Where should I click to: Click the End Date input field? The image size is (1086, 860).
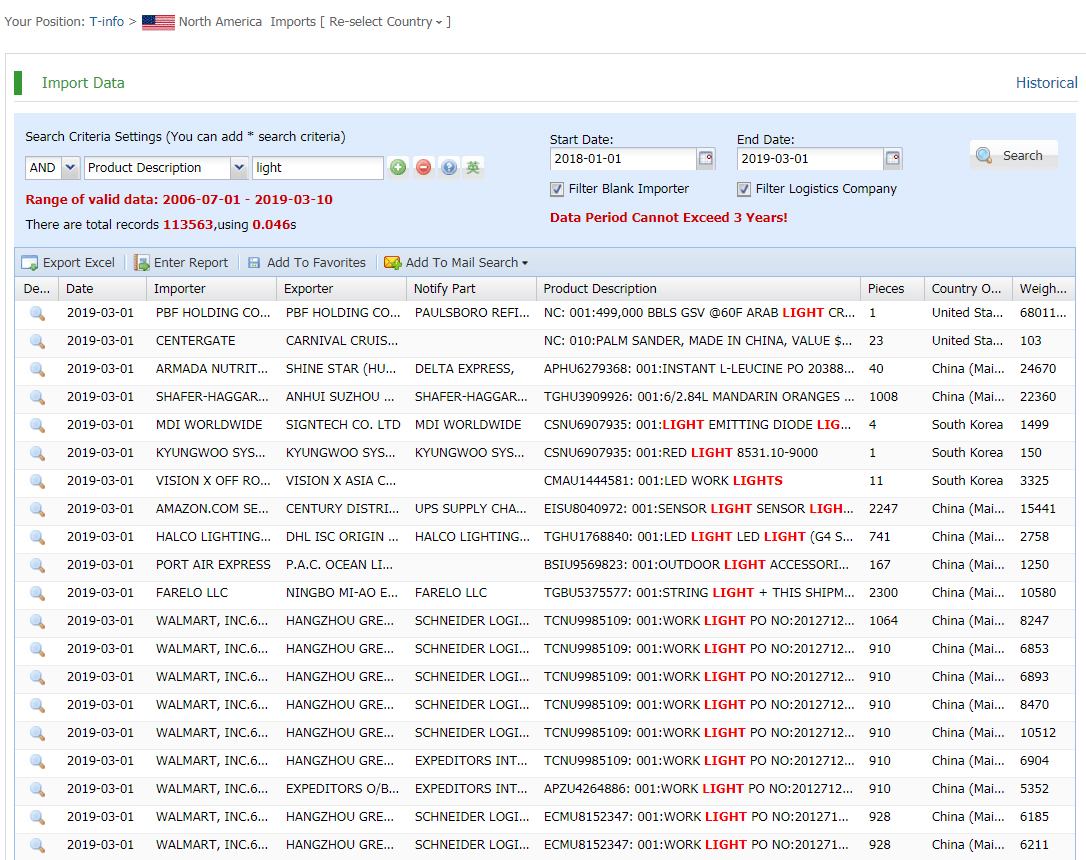pos(810,159)
